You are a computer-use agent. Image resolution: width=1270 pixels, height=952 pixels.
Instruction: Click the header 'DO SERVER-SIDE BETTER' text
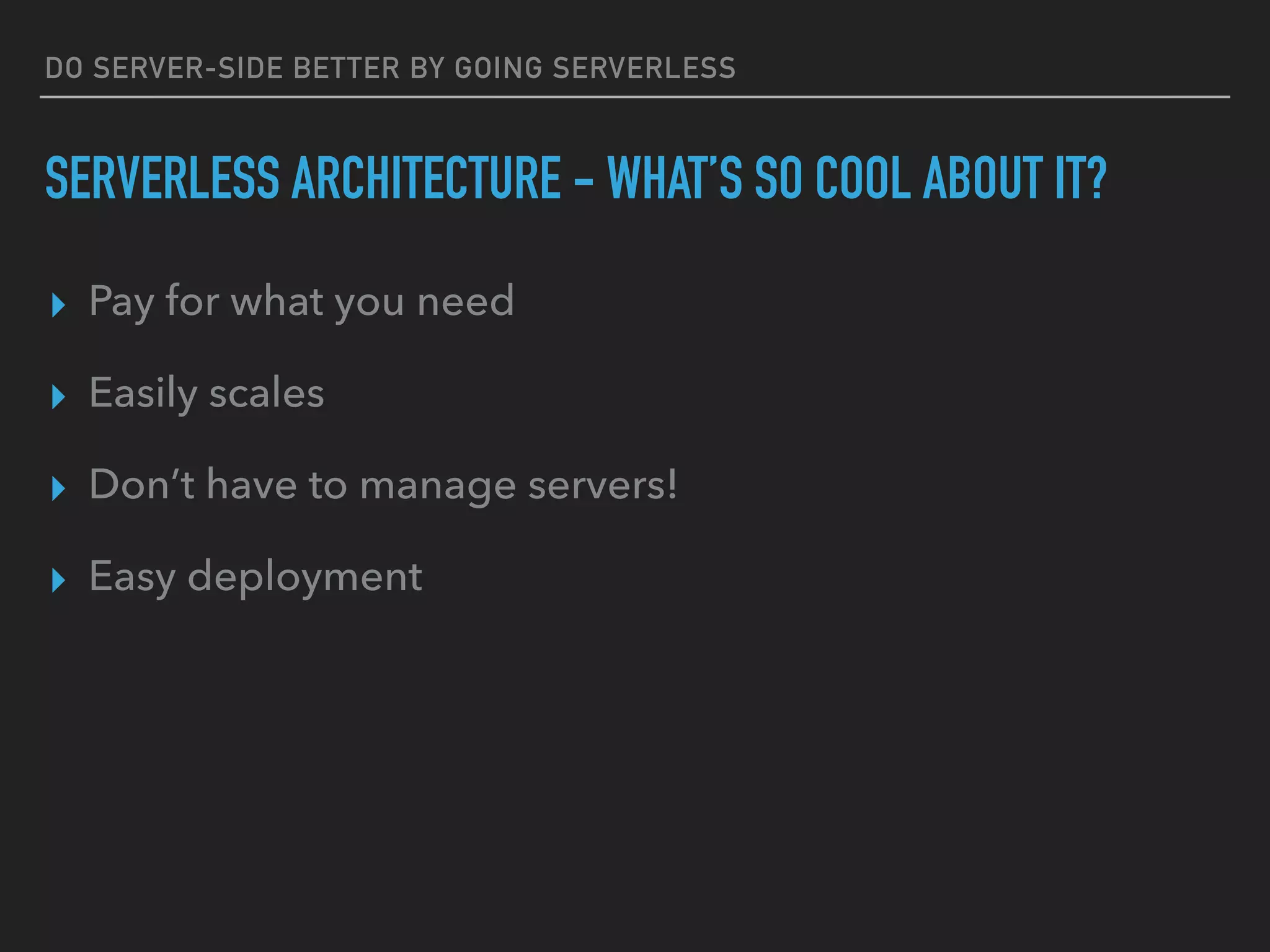tap(222, 68)
